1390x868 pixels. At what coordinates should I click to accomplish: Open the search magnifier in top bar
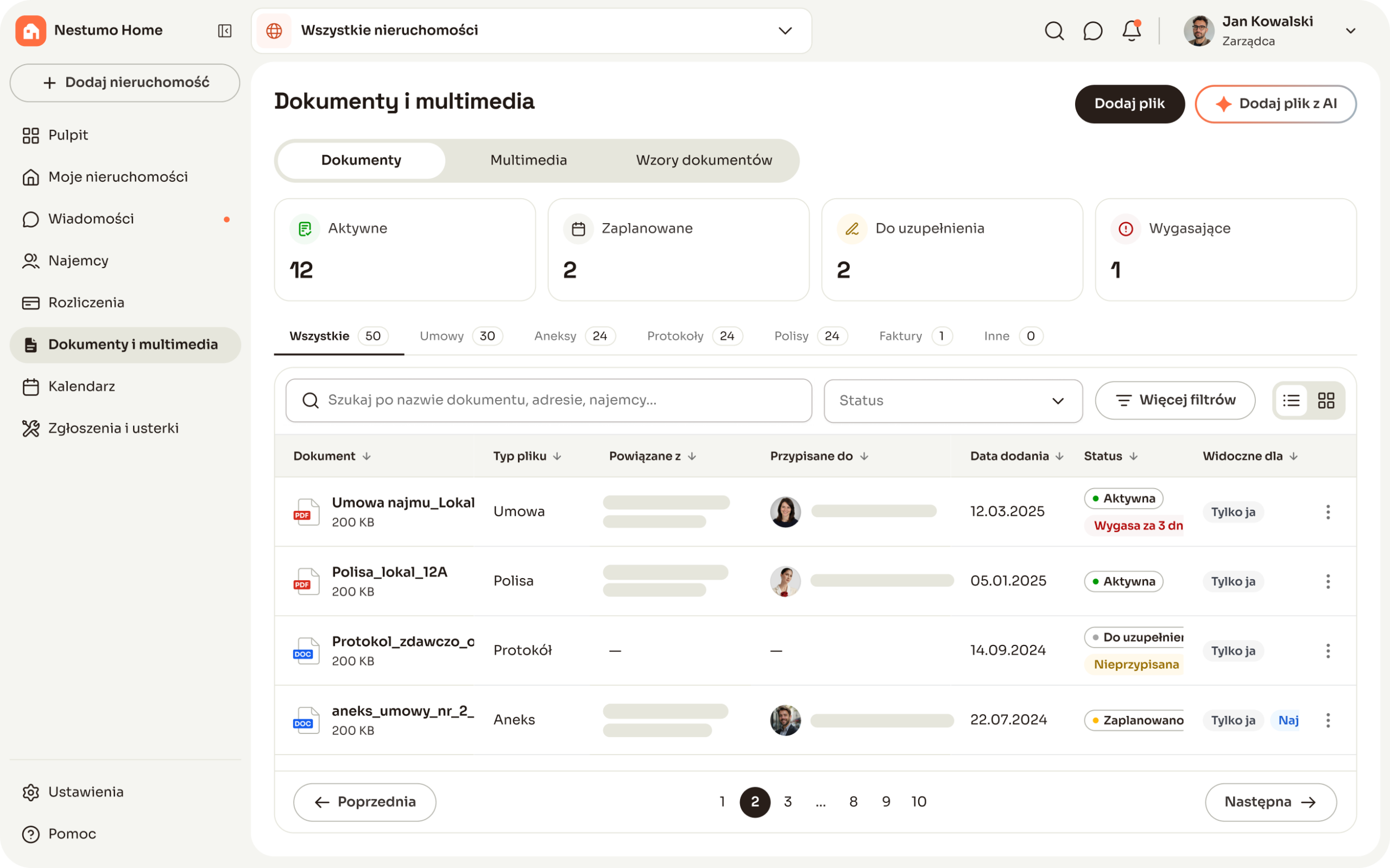click(x=1054, y=30)
